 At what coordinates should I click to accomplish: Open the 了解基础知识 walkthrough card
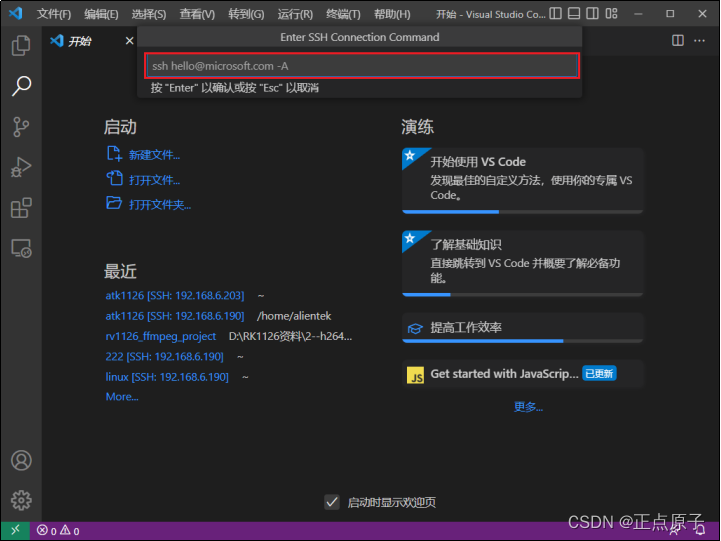click(x=522, y=263)
